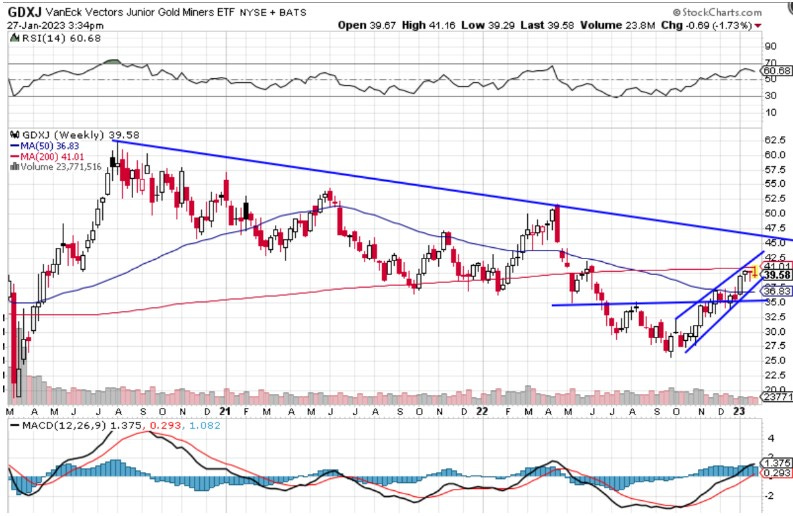
Task: Click the candlestick icon beside GDXJ (Weekly)
Action: [15, 135]
